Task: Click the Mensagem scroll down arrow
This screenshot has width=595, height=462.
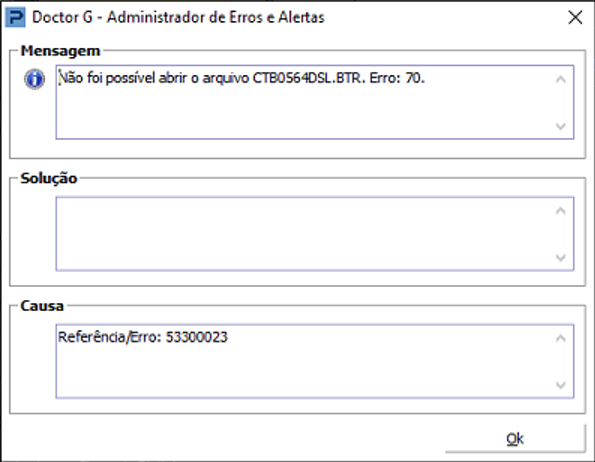Action: 560,126
